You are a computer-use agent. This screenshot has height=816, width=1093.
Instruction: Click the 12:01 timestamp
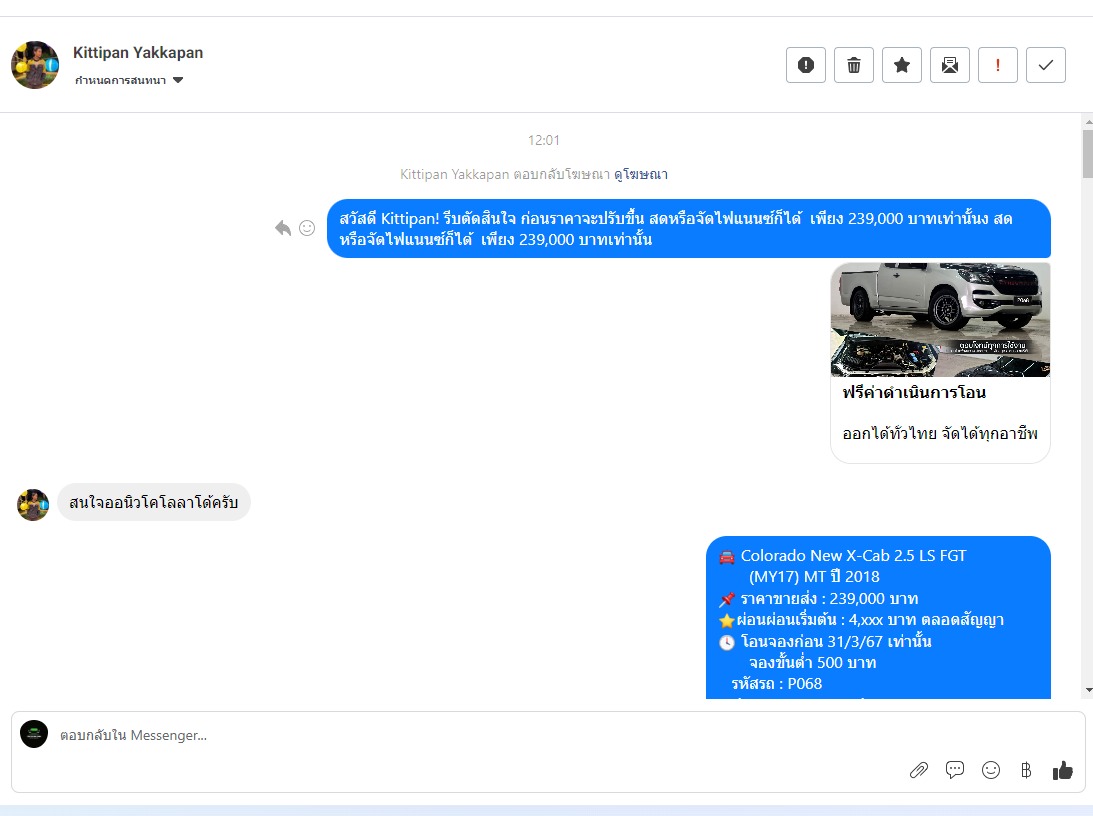544,140
